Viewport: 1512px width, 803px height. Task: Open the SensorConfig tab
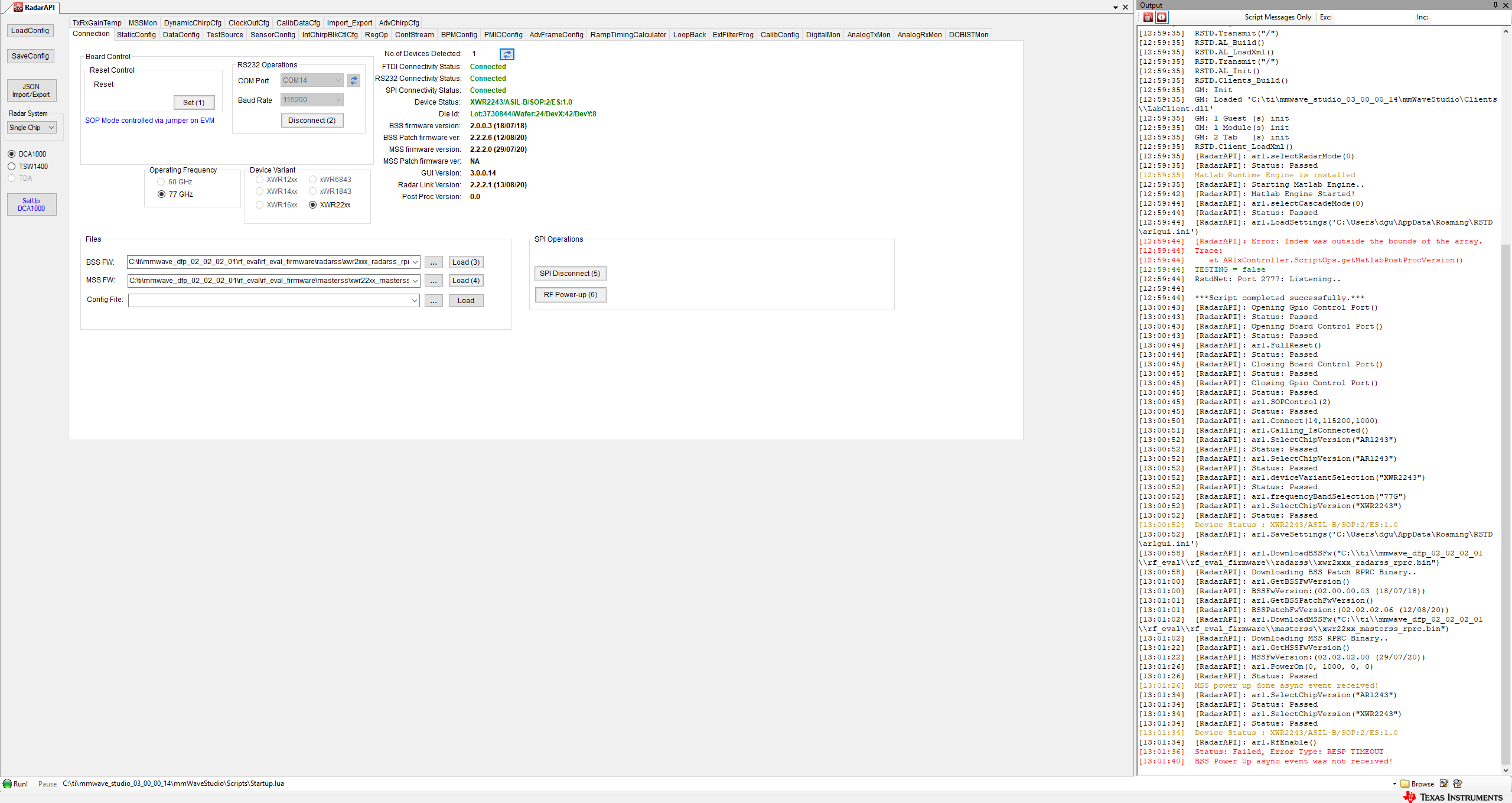tap(272, 35)
